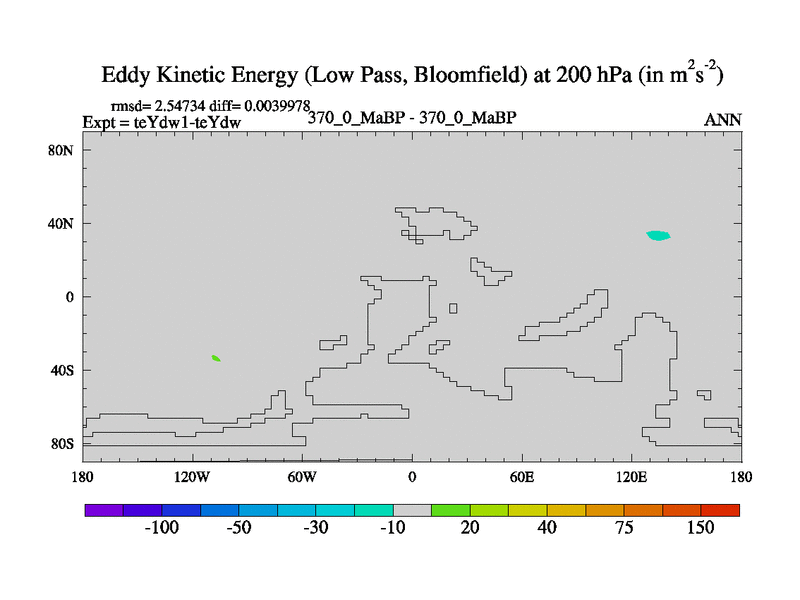The width and height of the screenshot is (800, 600).
Task: Click the ANN season label
Action: (723, 120)
